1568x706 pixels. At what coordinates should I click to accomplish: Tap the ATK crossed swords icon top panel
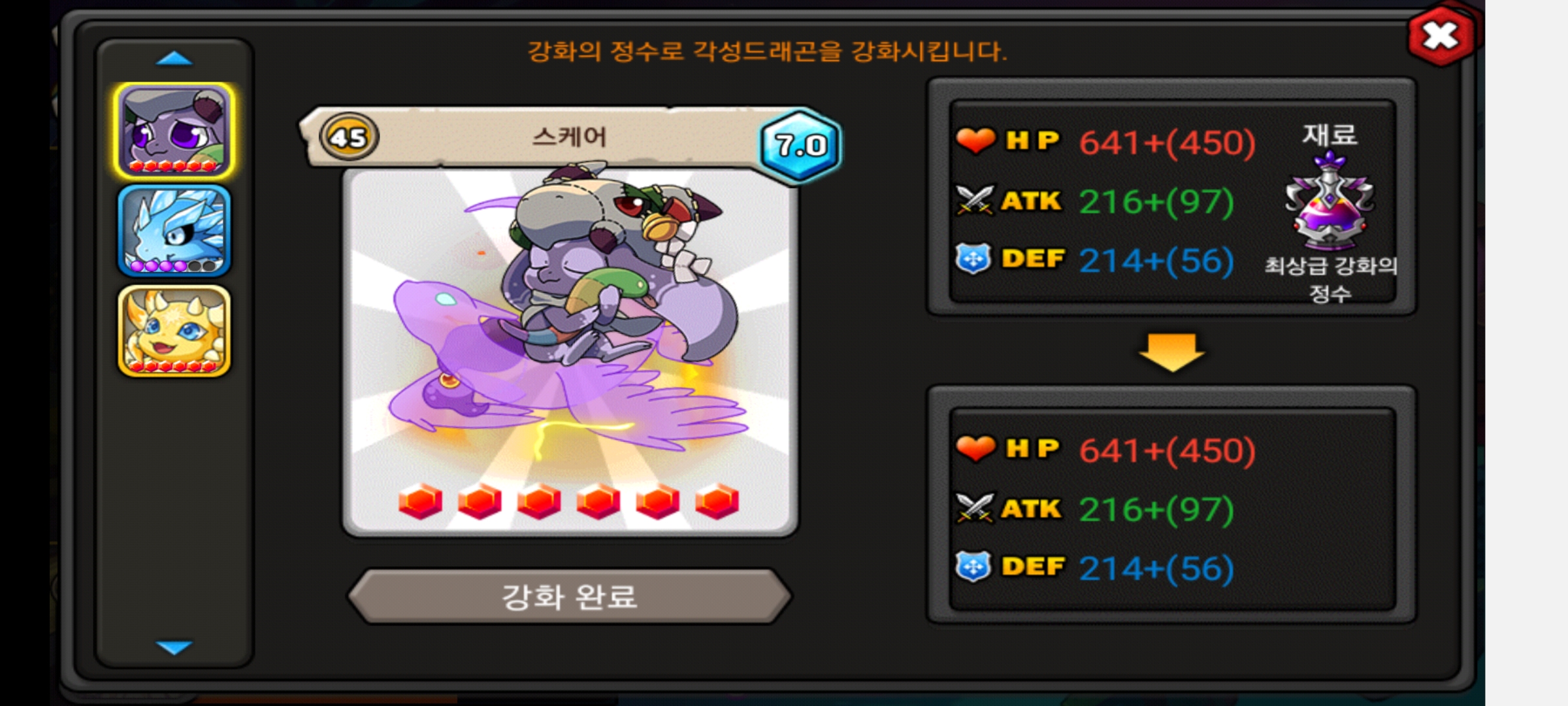975,200
